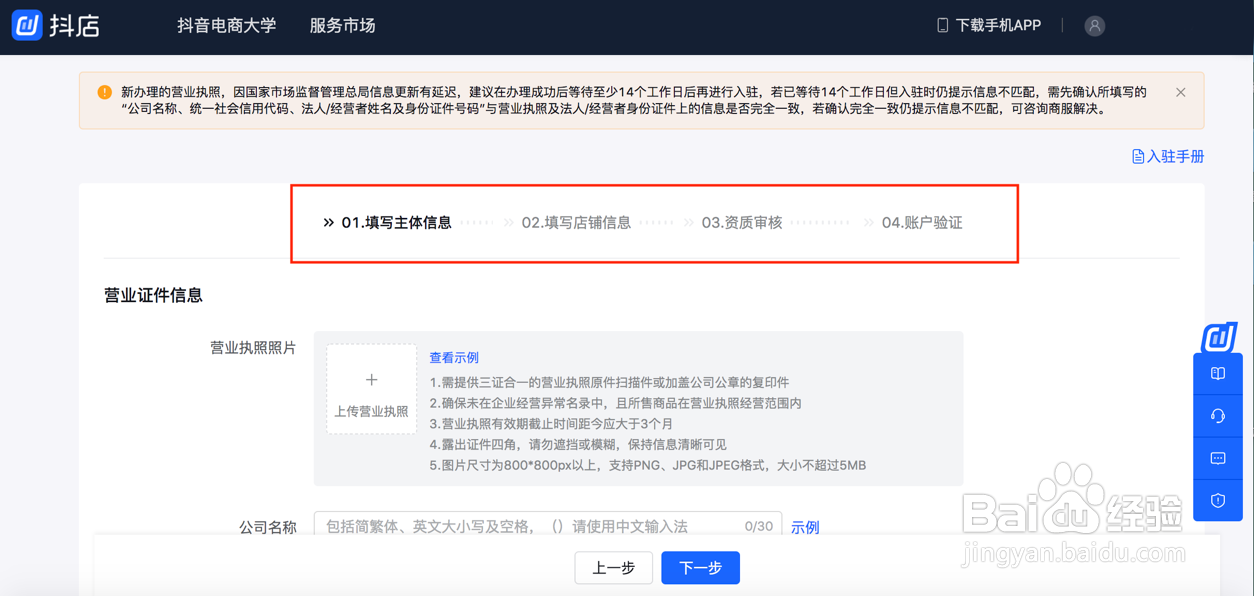Open the shield icon in the floating sidebar

pos(1218,500)
